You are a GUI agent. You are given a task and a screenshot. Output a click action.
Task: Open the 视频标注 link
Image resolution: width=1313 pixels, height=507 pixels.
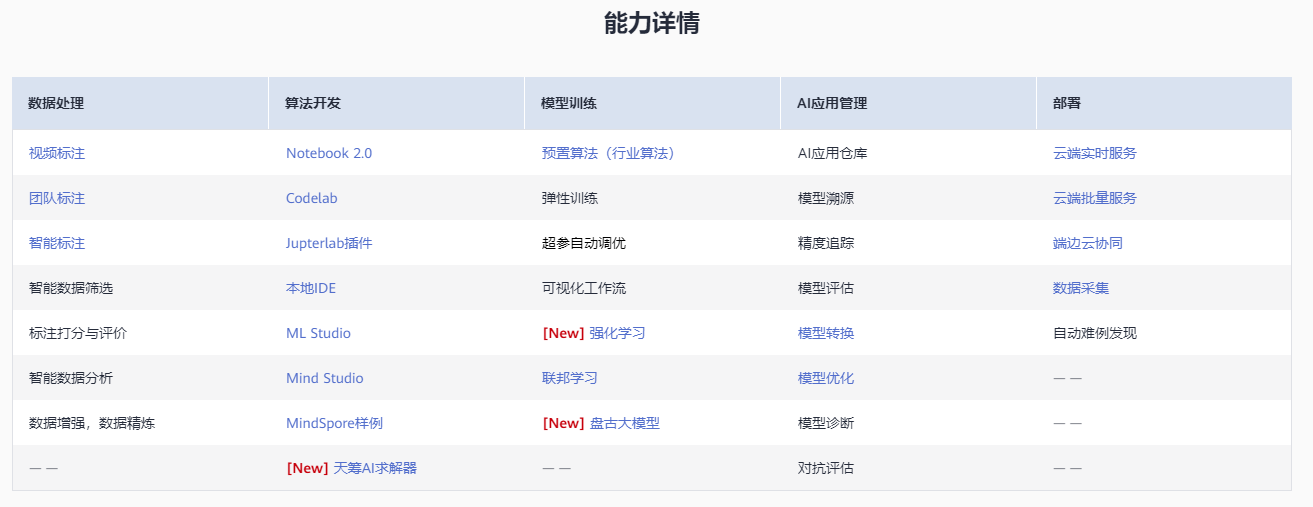tap(57, 153)
